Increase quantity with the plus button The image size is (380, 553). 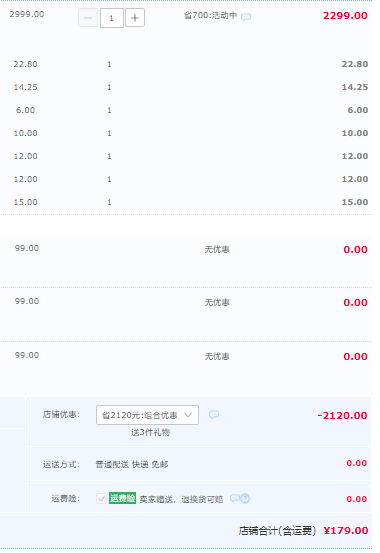135,18
